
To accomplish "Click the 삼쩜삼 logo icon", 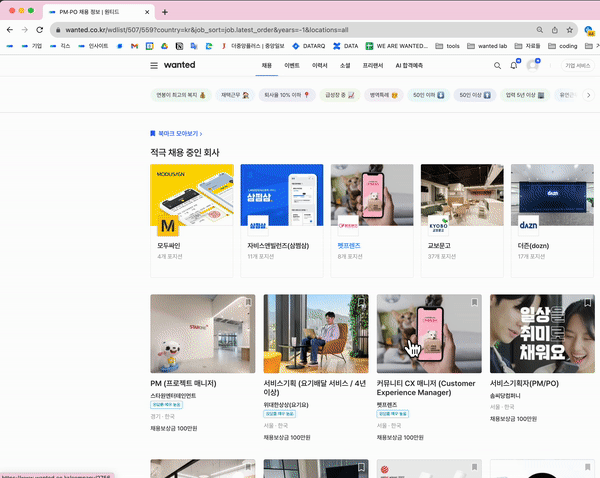I will [258, 226].
